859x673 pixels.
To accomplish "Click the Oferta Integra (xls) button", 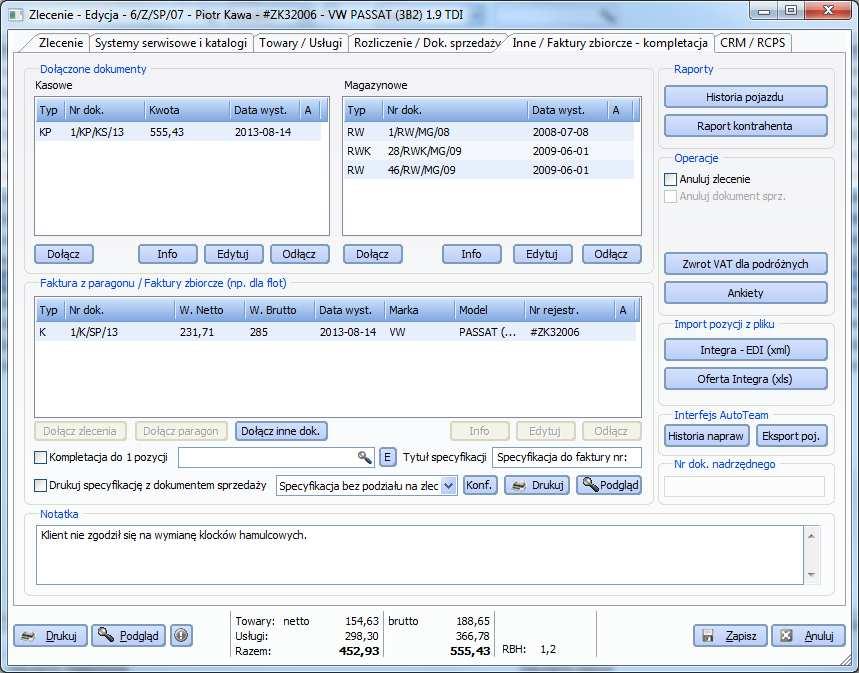I will coord(745,379).
